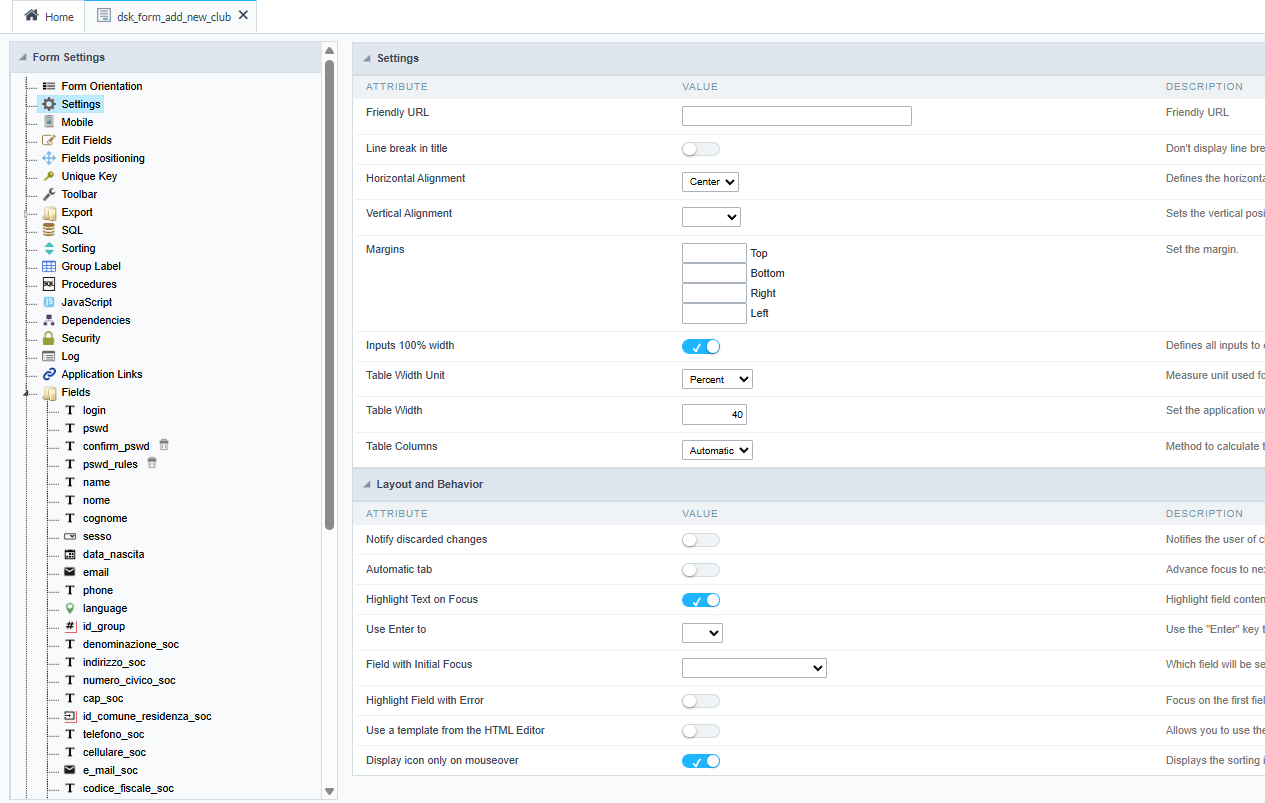This screenshot has width=1265, height=803.
Task: Open the Vertical Alignment dropdown
Action: 711,217
